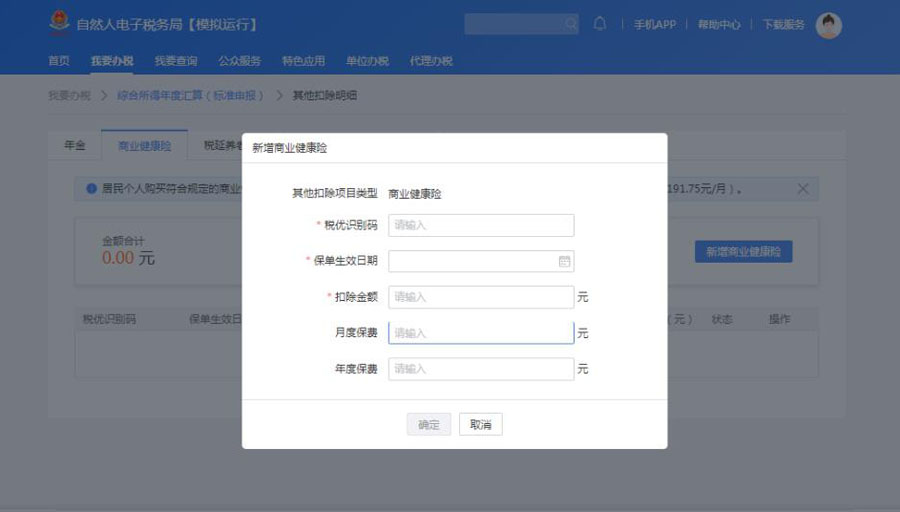Click 取消 to close the dialog
The height and width of the screenshot is (512, 900).
(481, 425)
